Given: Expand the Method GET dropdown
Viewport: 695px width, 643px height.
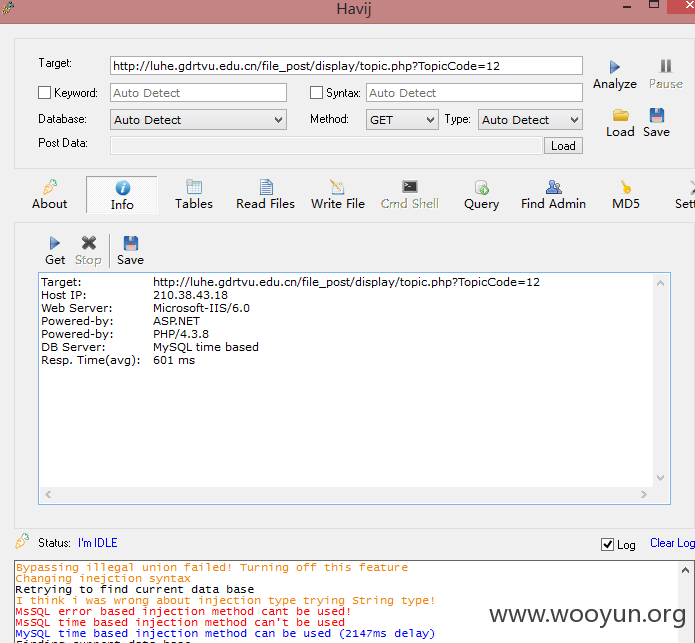Looking at the screenshot, I should point(402,120).
